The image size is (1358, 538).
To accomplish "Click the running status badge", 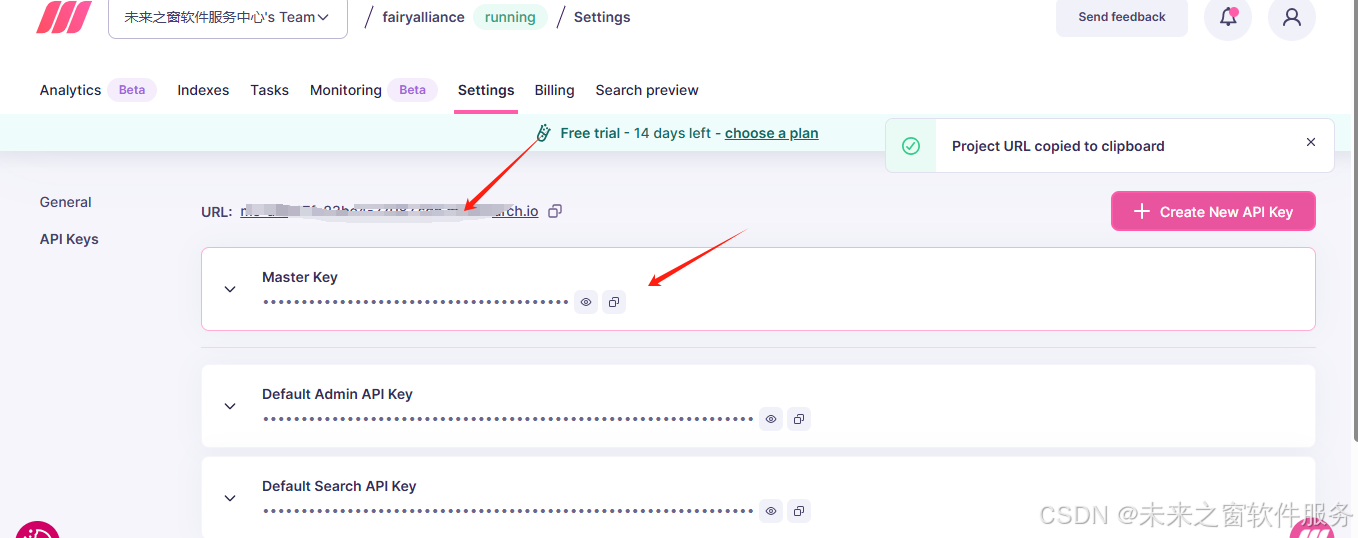I will tap(510, 17).
